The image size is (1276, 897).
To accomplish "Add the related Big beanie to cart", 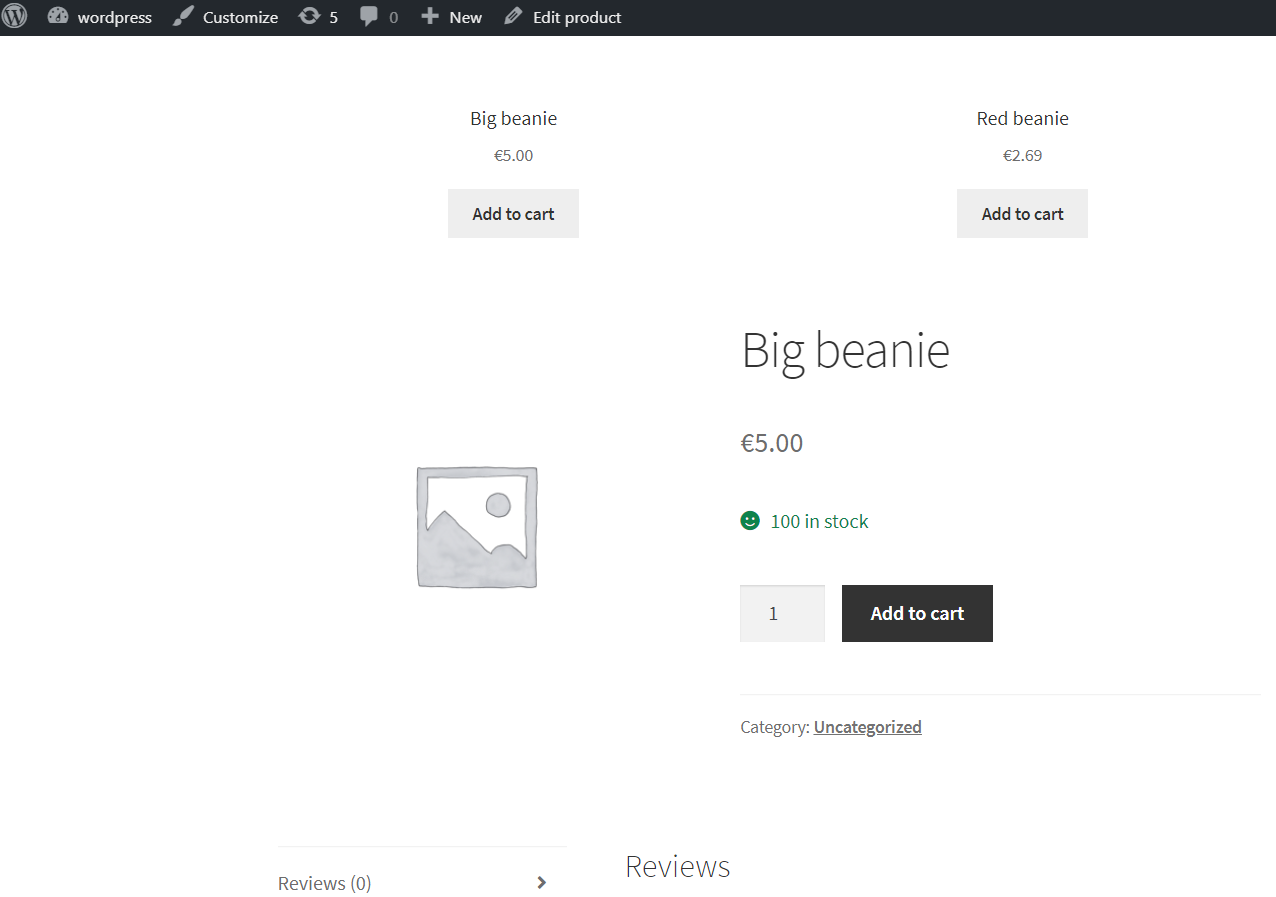I will [x=513, y=213].
